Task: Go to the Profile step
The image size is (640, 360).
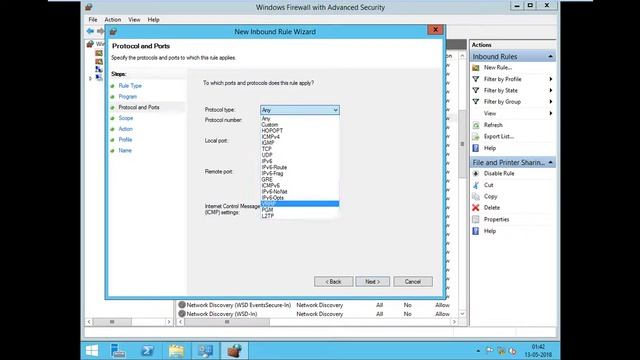Action: coord(125,140)
